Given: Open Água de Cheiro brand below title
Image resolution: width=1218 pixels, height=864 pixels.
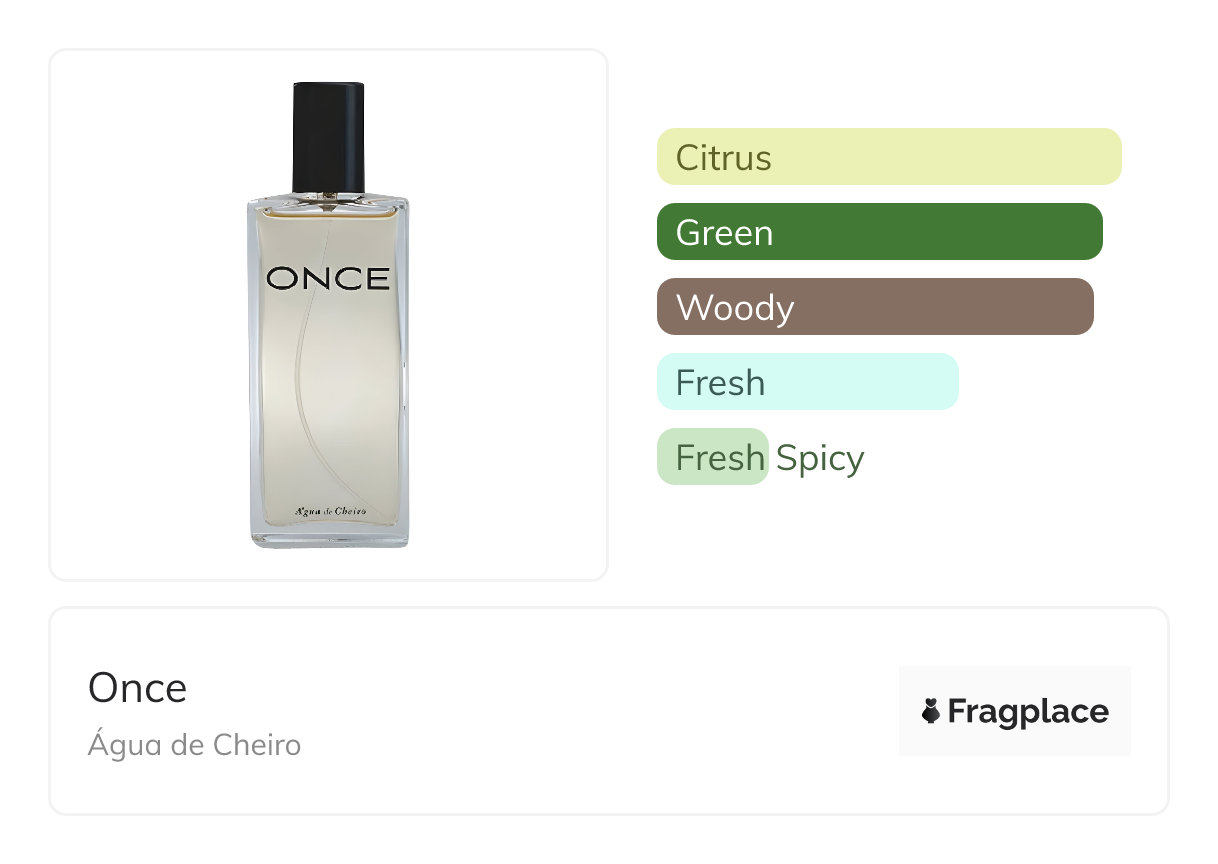Looking at the screenshot, I should point(194,745).
